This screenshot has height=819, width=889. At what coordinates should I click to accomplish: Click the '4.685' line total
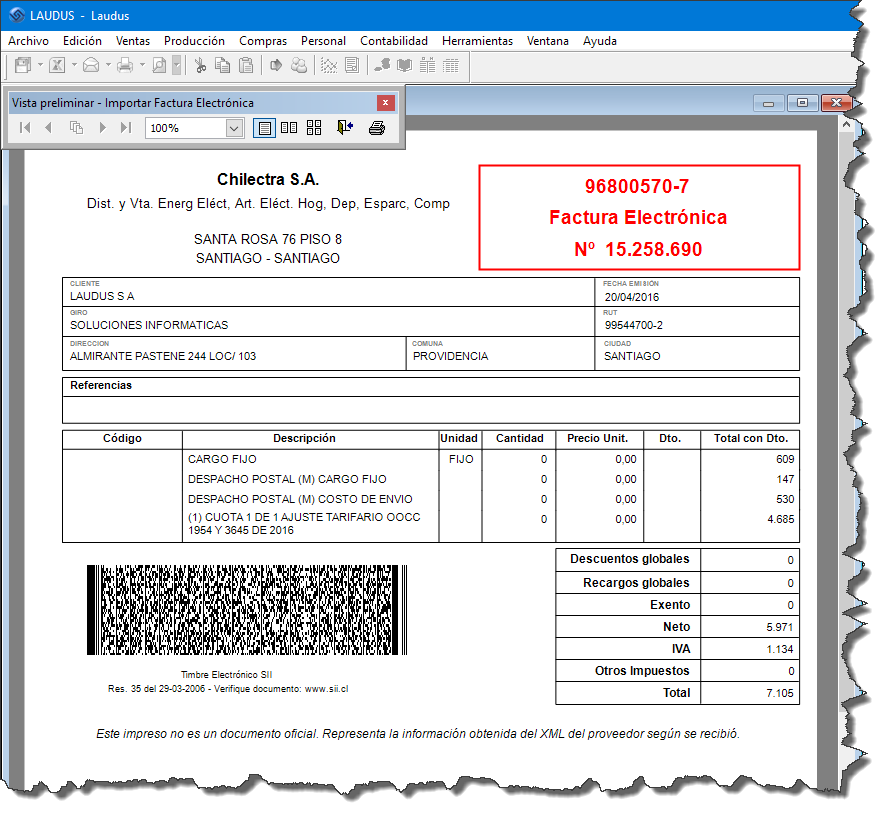pos(781,520)
